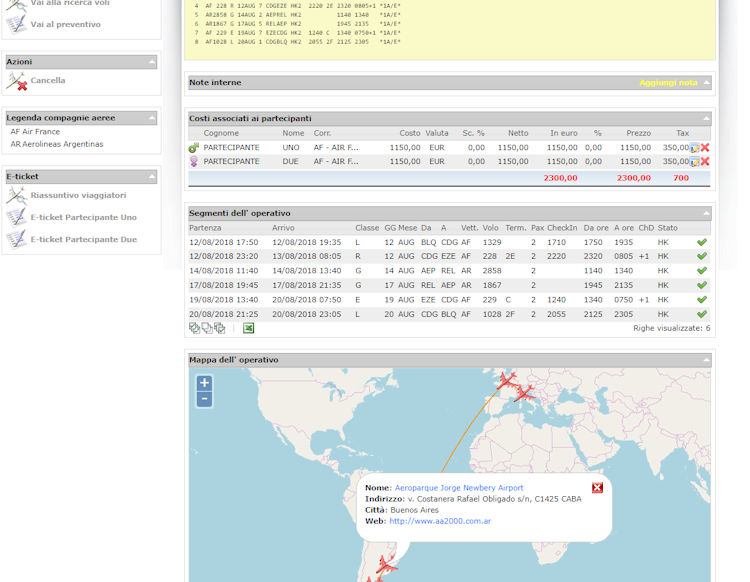
Task: Click Righe visualizzate: 6 label
Action: [672, 328]
